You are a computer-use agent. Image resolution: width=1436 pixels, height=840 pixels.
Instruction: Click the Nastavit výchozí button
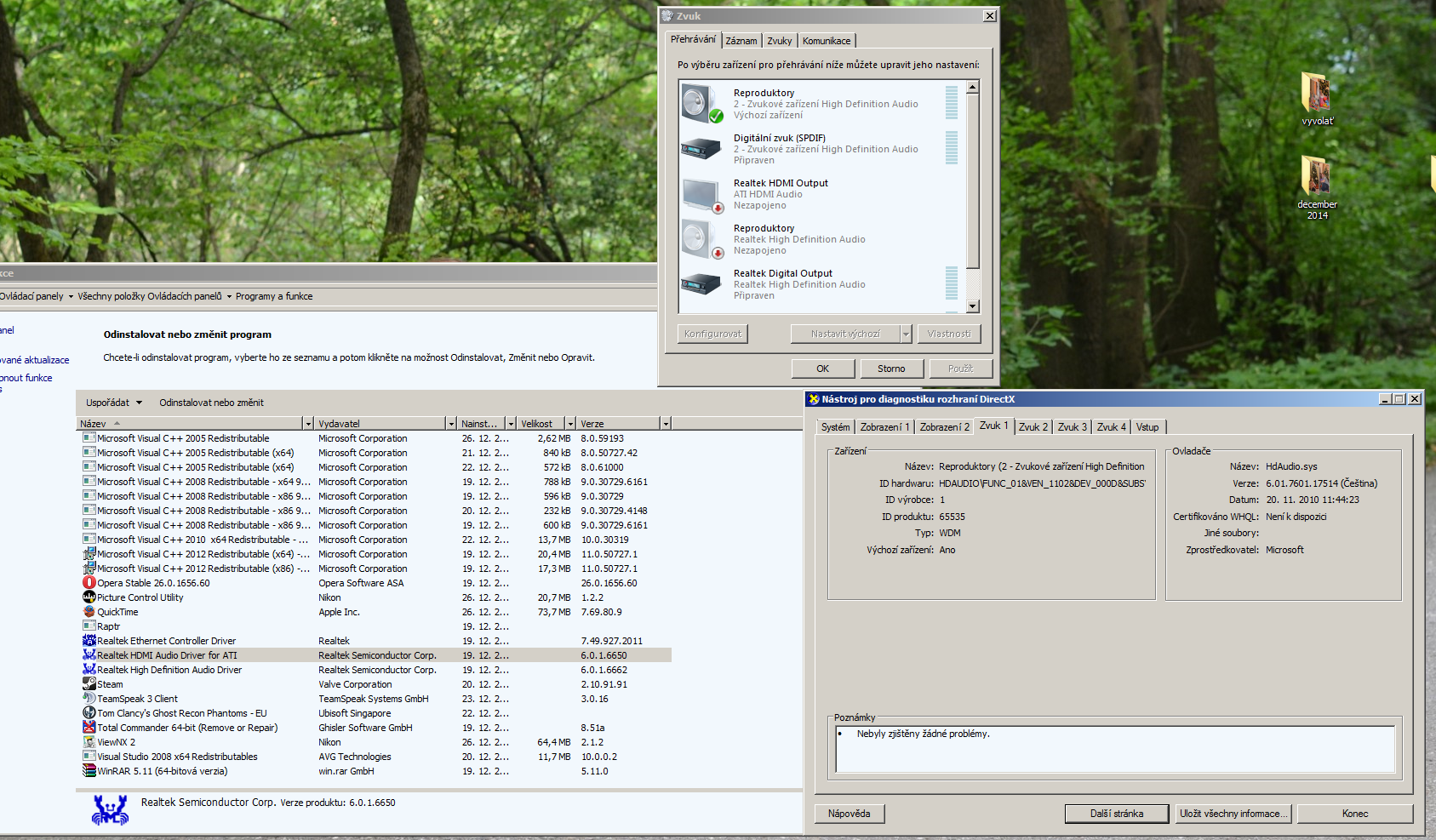coord(845,334)
